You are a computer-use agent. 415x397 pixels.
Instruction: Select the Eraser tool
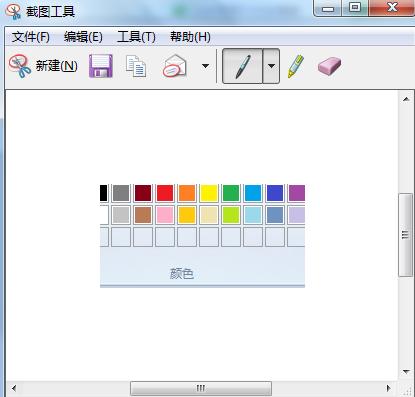pos(329,65)
